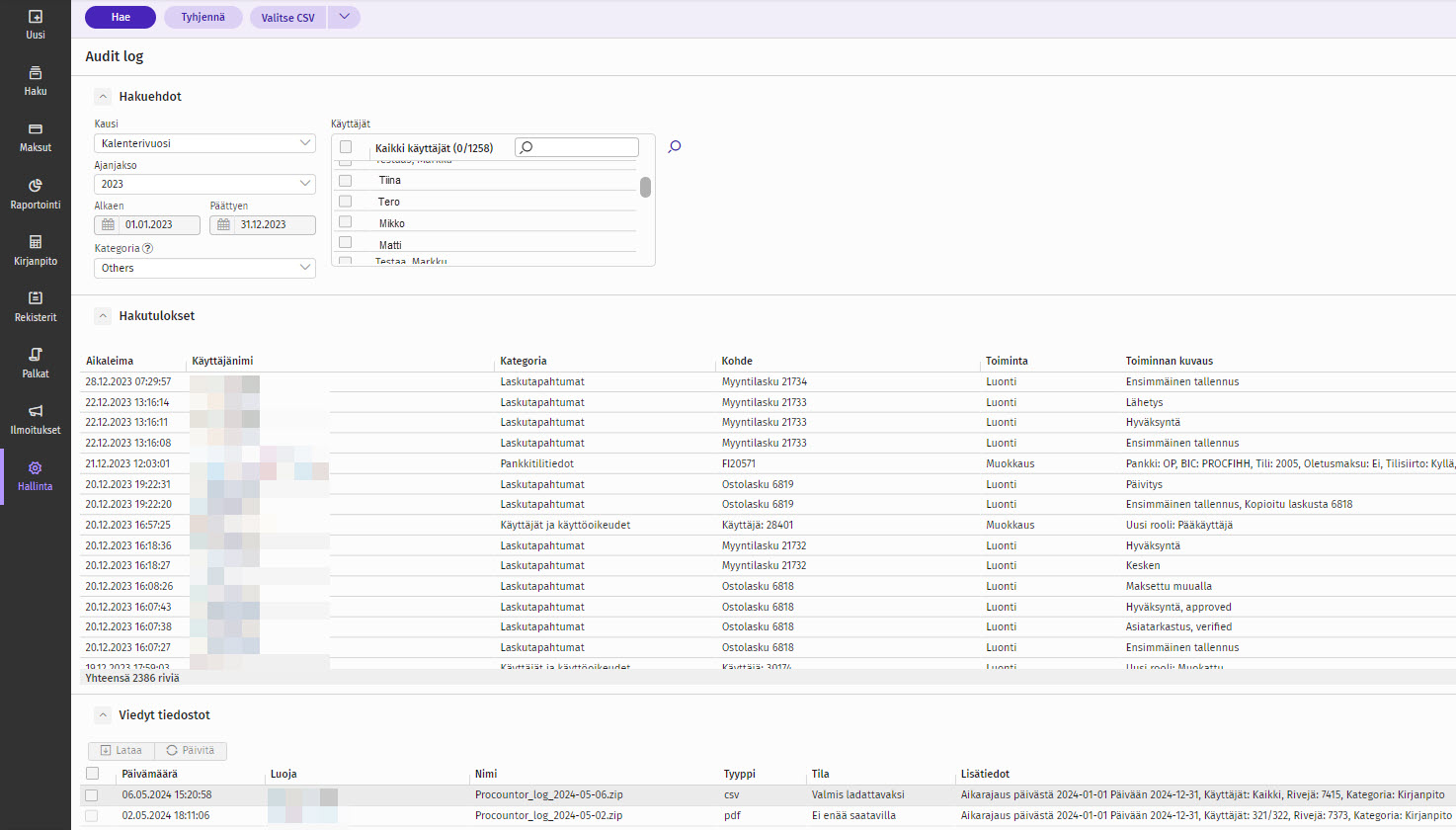
Task: Click the Lataa download button
Action: 121,751
